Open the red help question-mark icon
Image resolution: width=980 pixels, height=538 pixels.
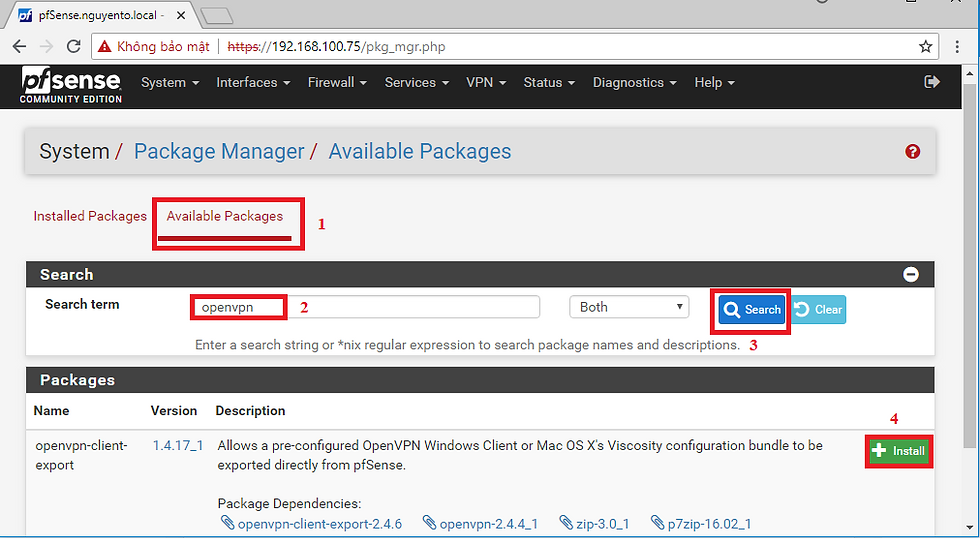(x=912, y=151)
